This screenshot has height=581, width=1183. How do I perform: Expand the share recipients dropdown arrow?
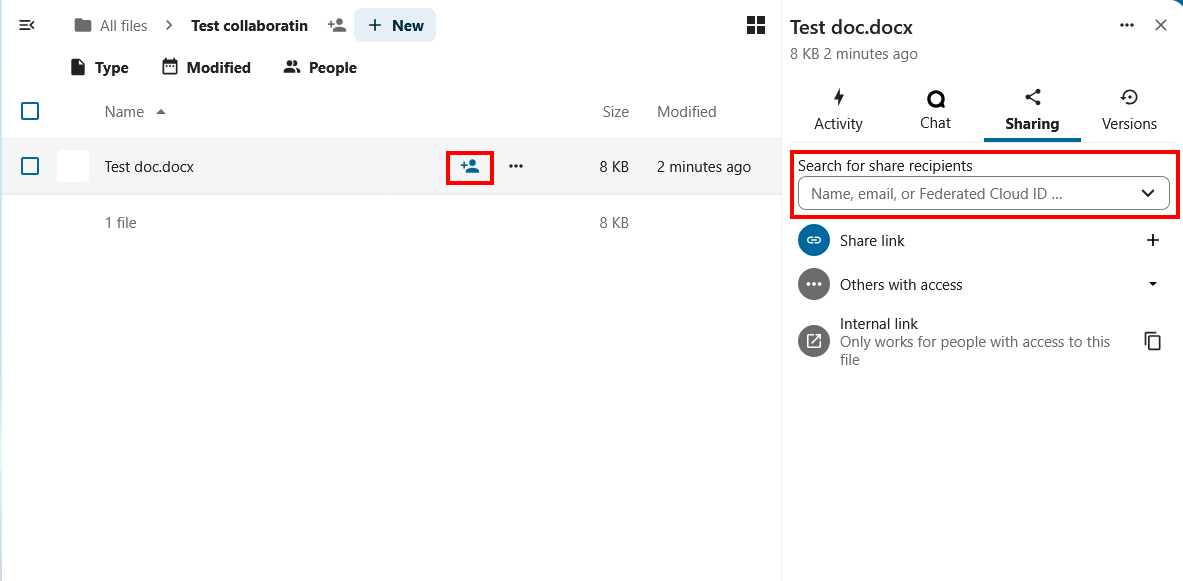tap(1148, 193)
